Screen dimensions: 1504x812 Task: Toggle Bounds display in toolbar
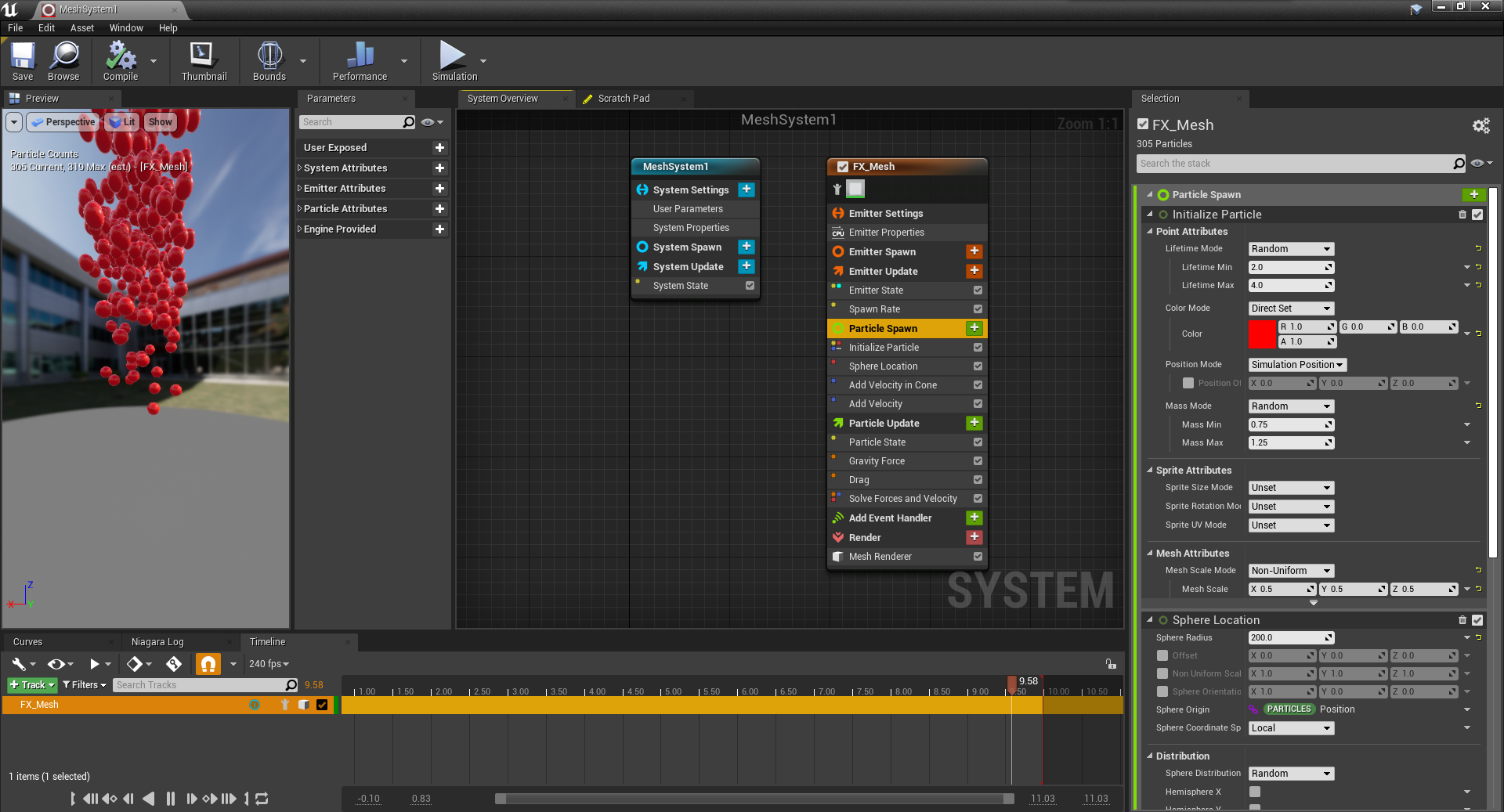(x=269, y=61)
